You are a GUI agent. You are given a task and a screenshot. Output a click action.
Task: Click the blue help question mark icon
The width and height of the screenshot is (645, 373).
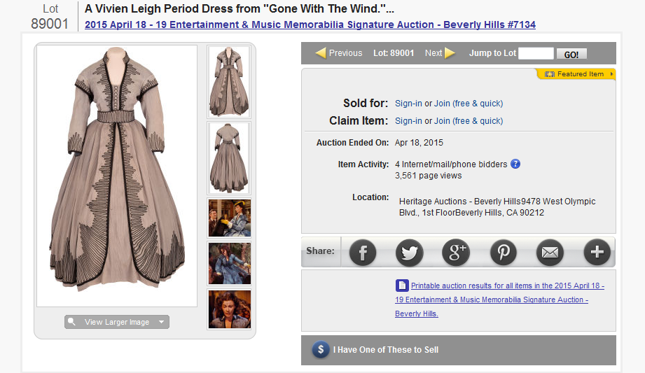click(515, 164)
